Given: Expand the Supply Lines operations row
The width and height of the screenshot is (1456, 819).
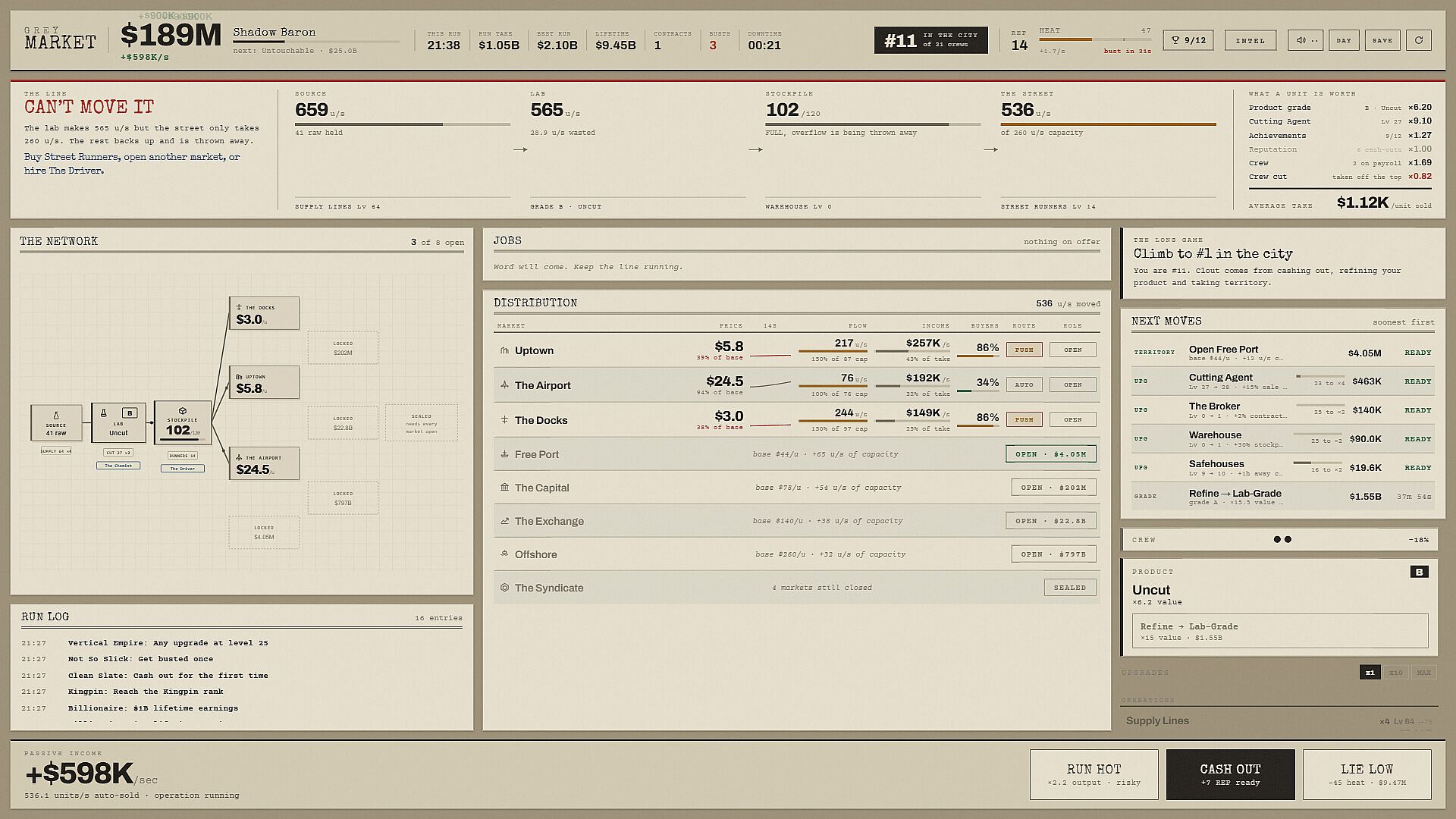Looking at the screenshot, I should point(1279,721).
